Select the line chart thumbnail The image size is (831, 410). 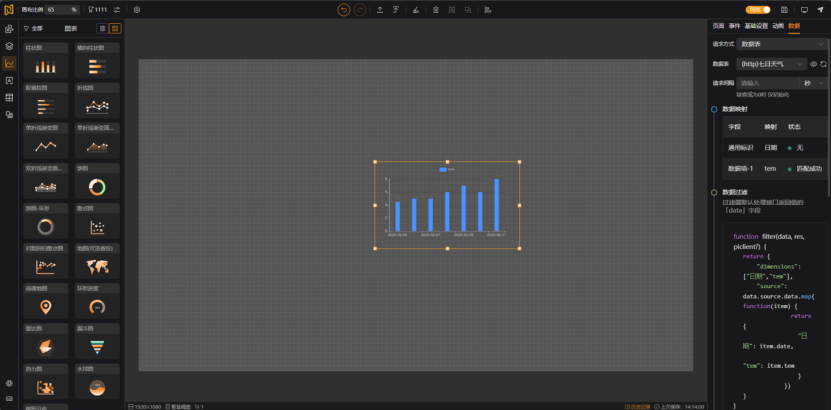click(x=97, y=101)
